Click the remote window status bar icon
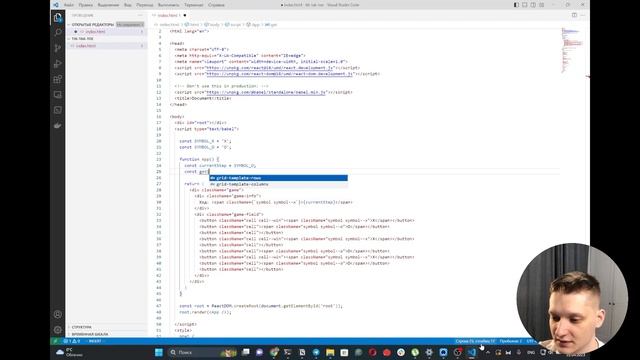640x360 pixels. 55,341
